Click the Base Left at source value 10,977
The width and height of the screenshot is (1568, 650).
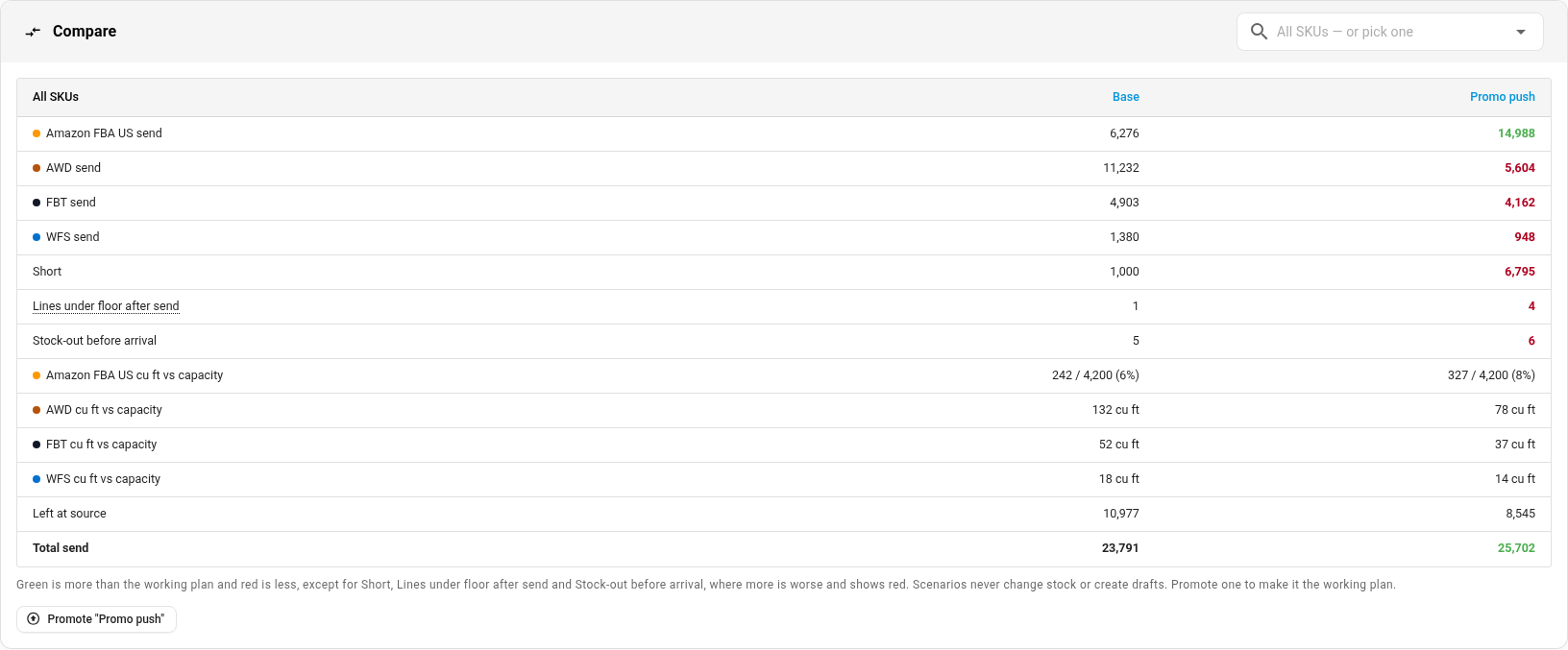coord(1121,514)
